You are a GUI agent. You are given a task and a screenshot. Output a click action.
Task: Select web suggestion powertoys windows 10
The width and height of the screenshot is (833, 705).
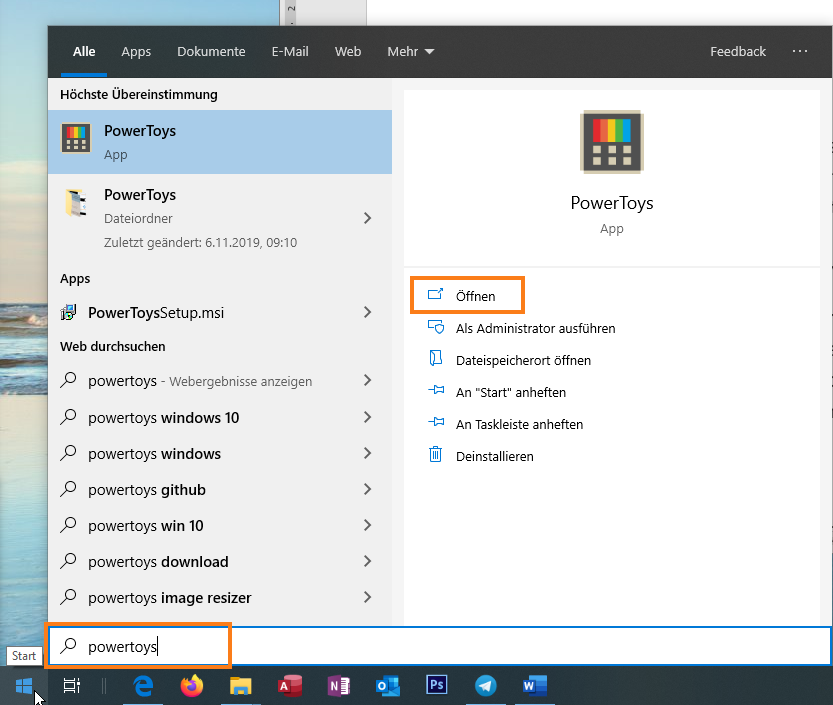tap(164, 418)
